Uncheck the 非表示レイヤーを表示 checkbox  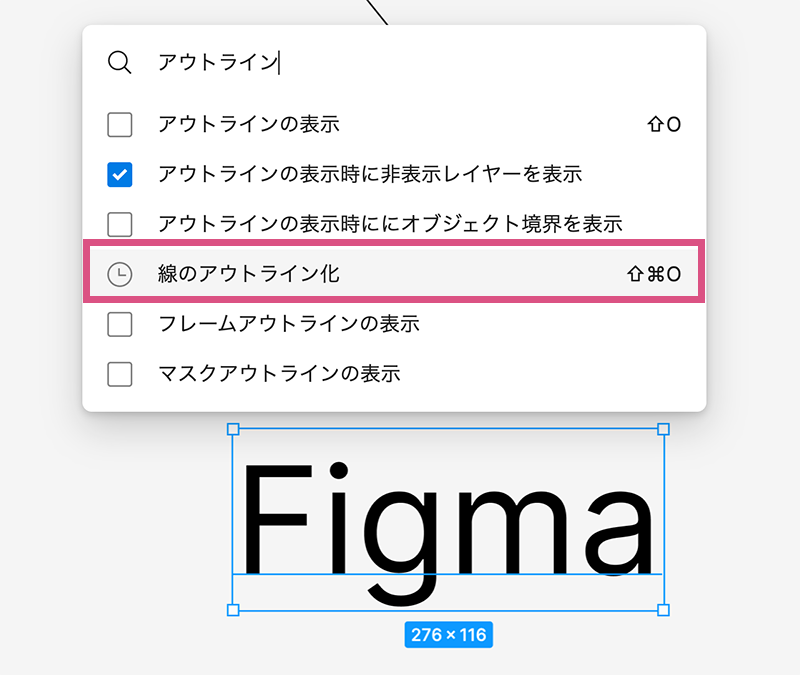click(120, 175)
